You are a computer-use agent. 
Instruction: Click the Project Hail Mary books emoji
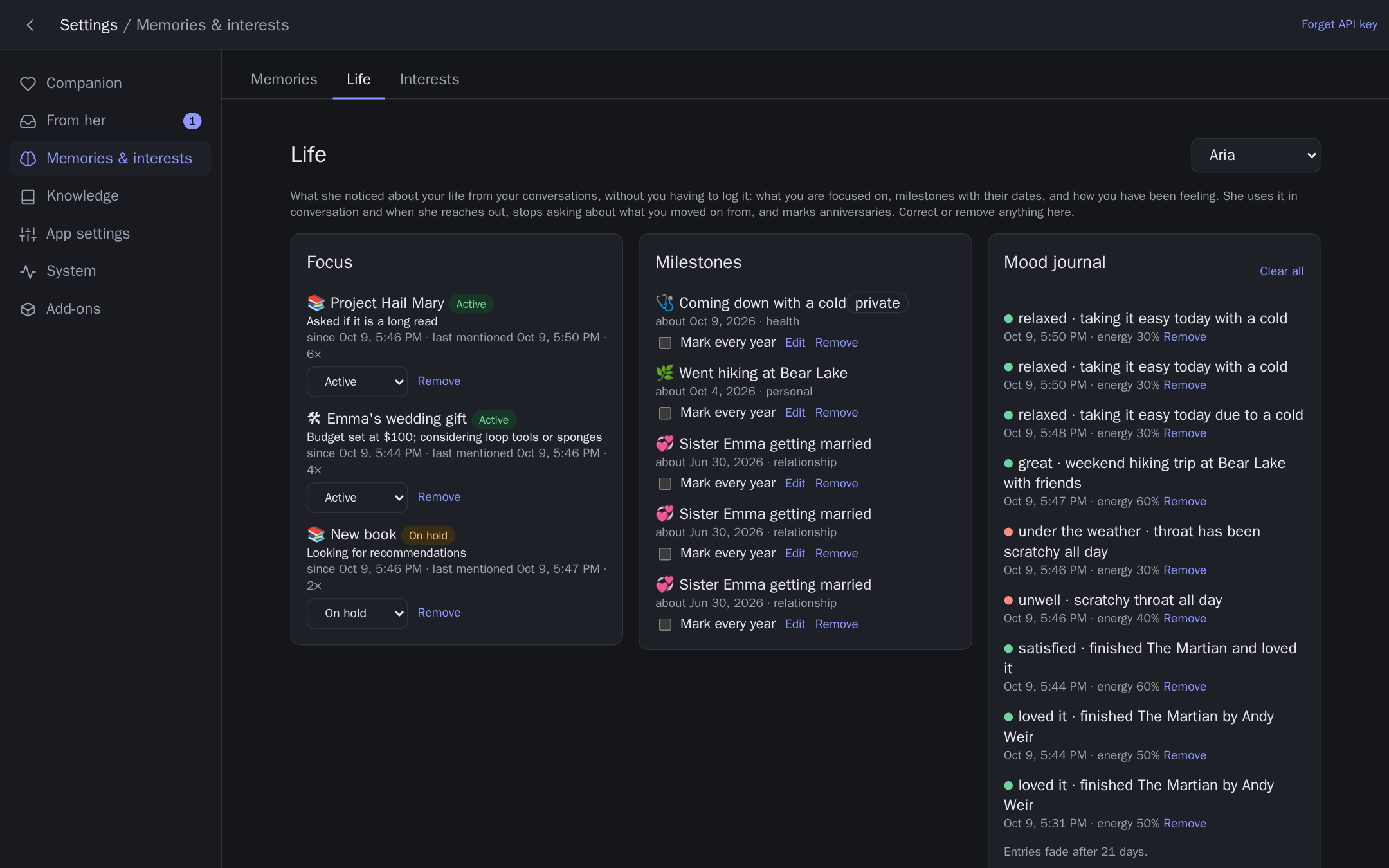tap(316, 303)
